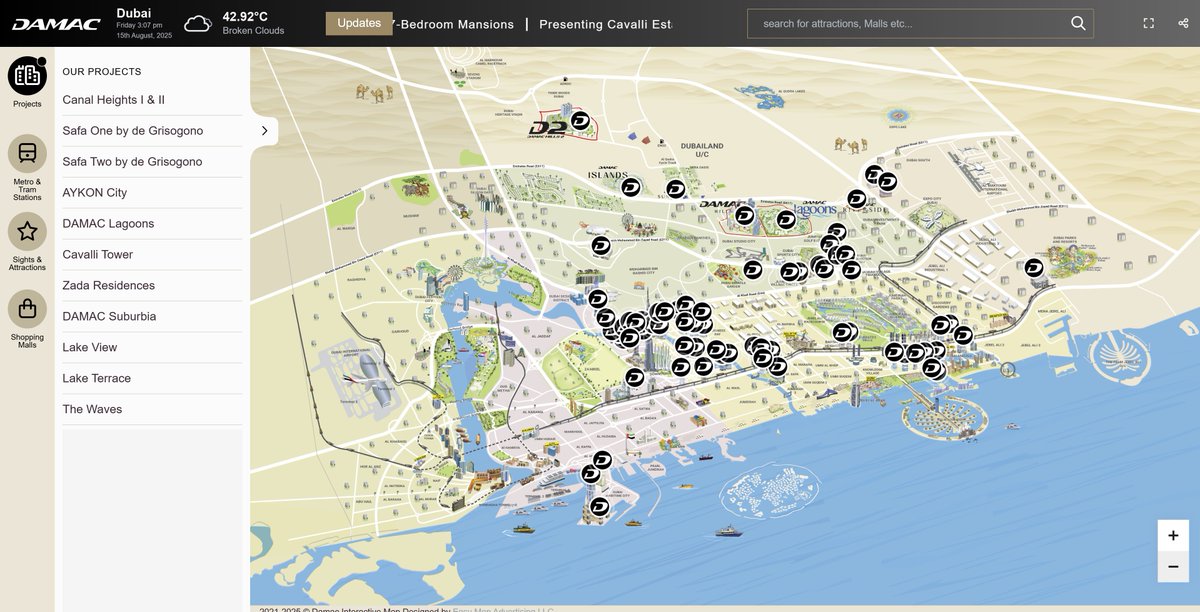This screenshot has height=612, width=1200.
Task: Zoom out on the map
Action: tap(1173, 566)
